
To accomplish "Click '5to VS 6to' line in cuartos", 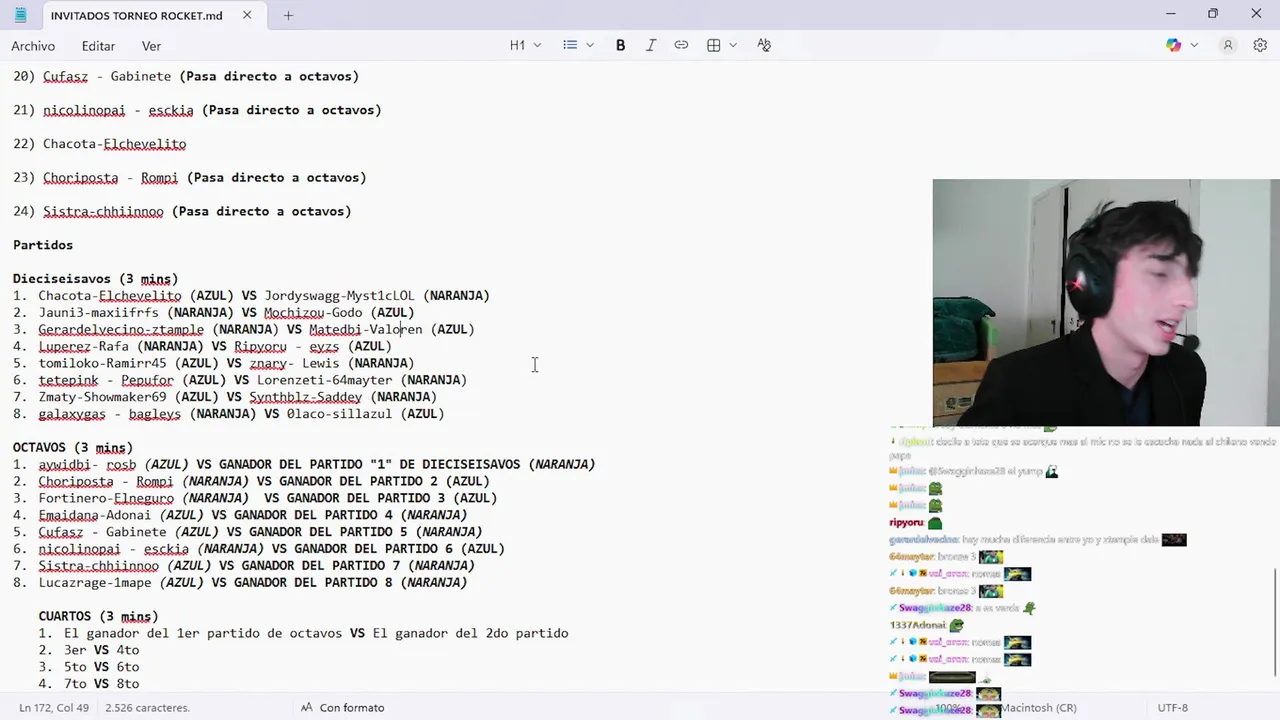I will click(101, 667).
